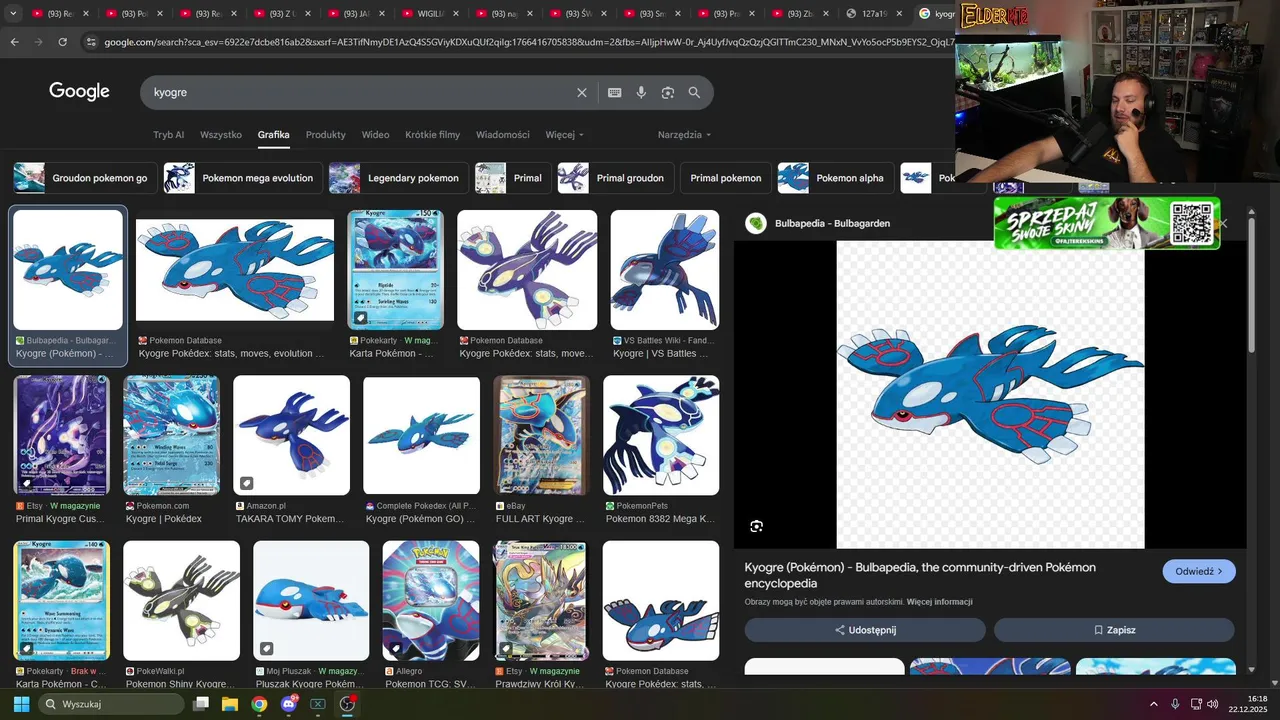View site information next to the URL

click(91, 42)
